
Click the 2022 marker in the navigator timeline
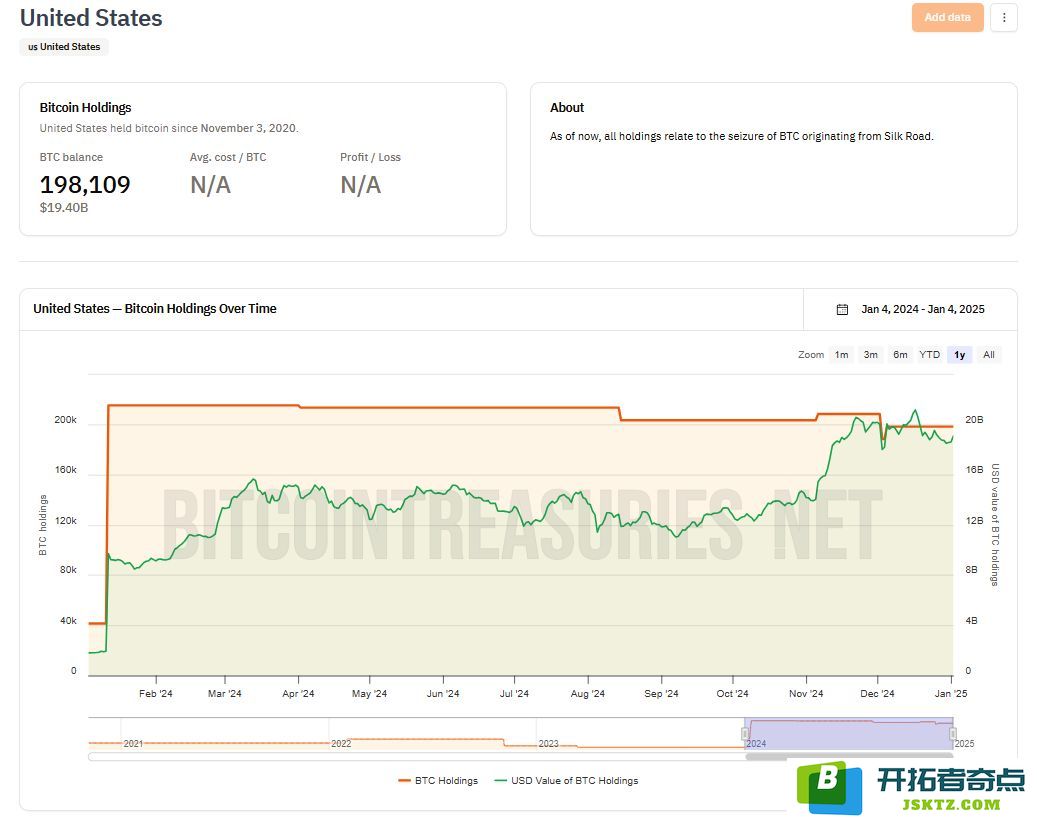point(341,744)
